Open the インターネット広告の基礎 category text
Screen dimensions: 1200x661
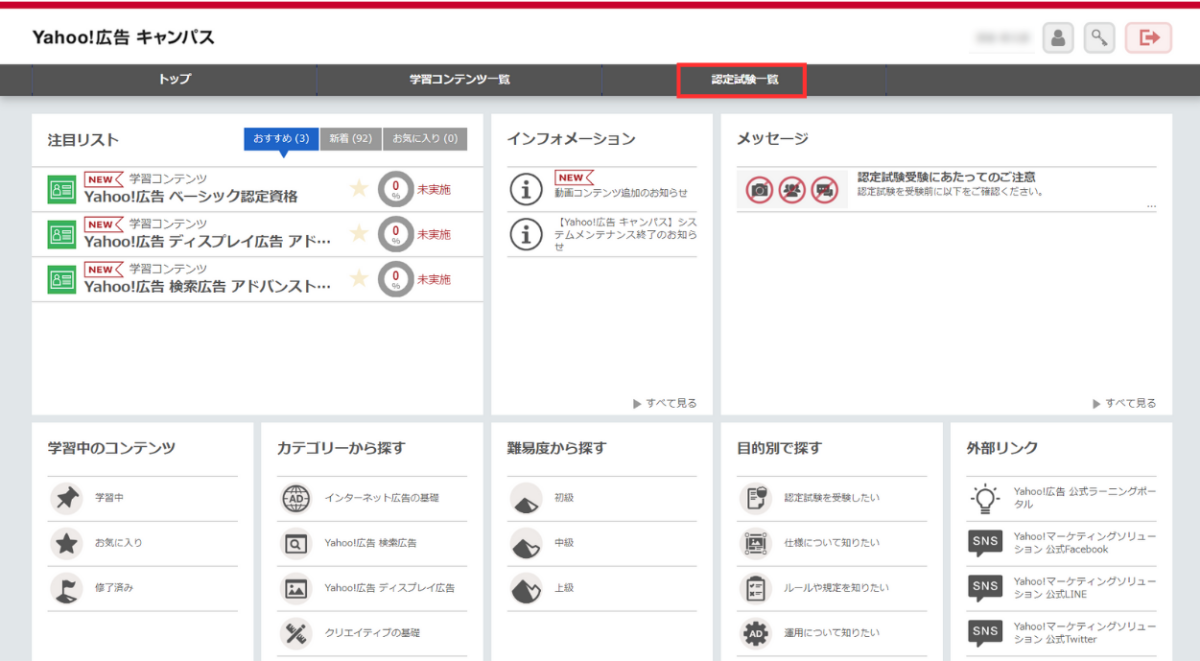click(x=382, y=498)
